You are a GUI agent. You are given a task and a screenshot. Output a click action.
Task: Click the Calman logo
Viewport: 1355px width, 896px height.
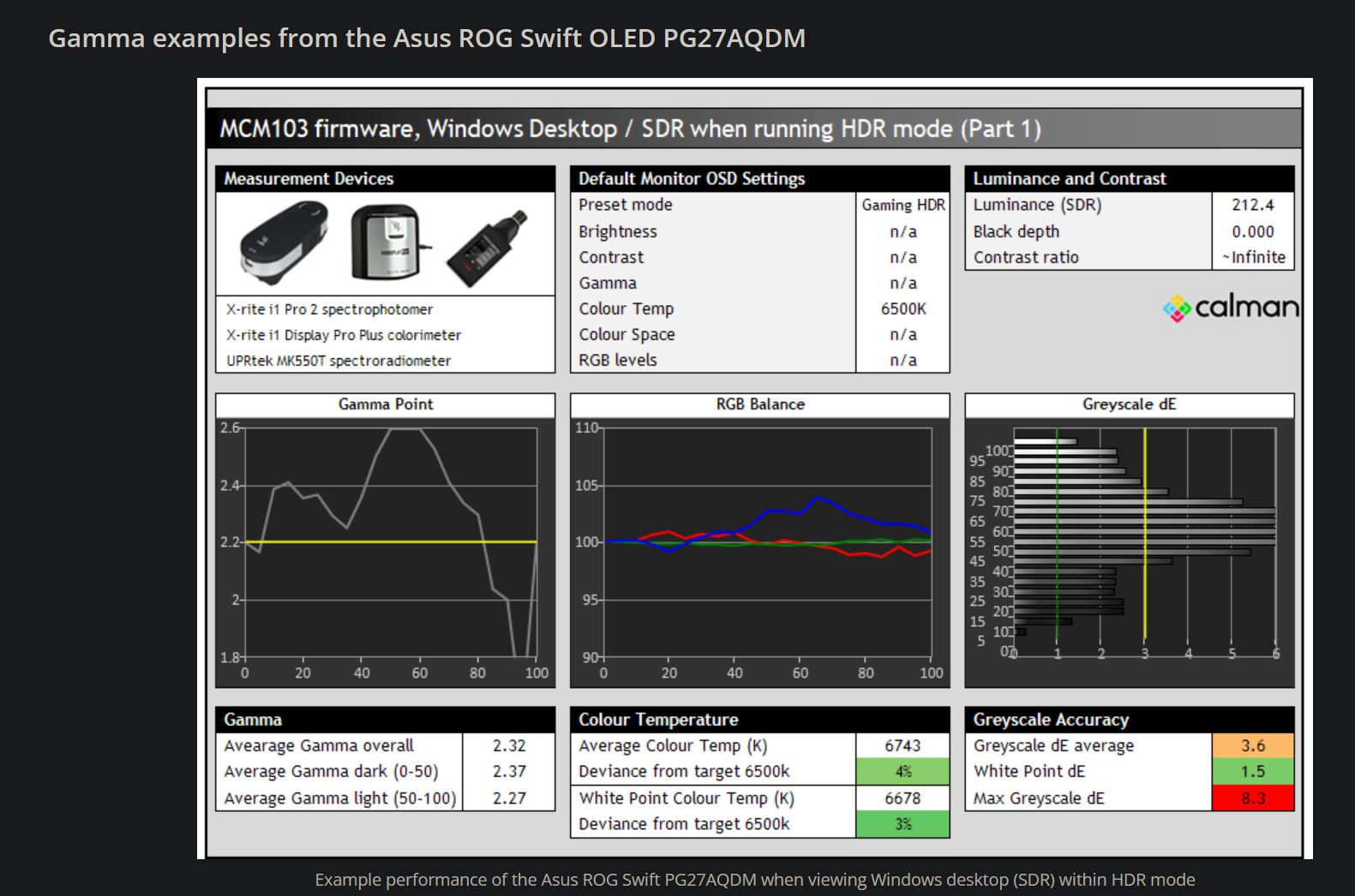1231,307
